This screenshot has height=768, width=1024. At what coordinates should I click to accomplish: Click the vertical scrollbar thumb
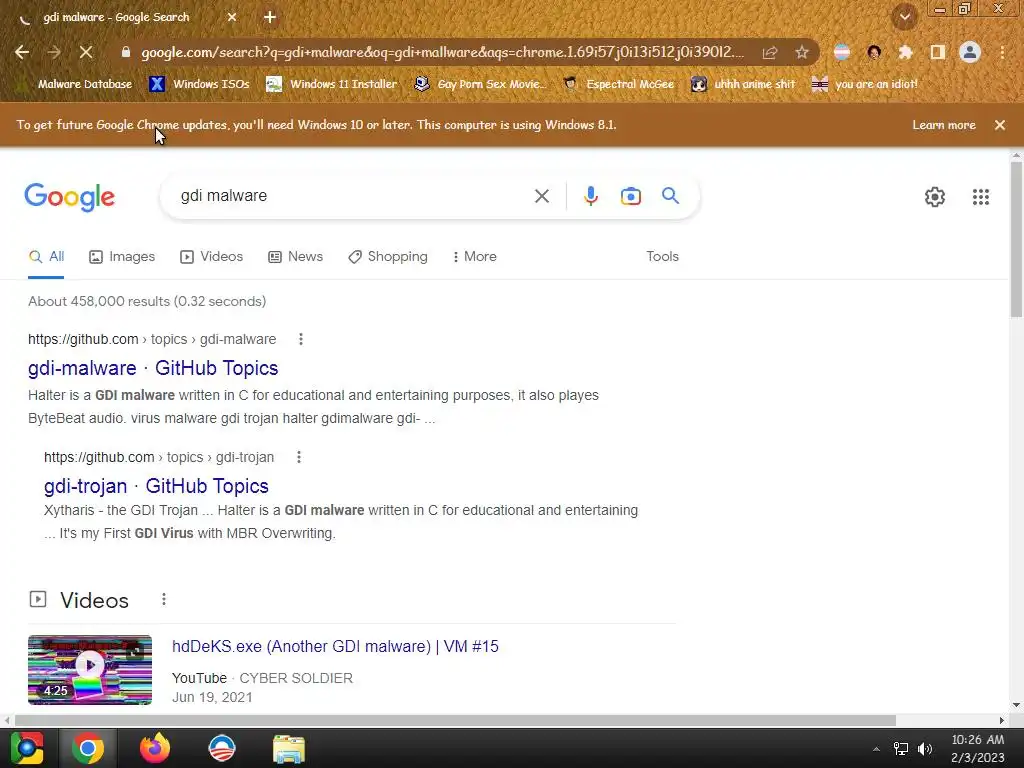1016,239
